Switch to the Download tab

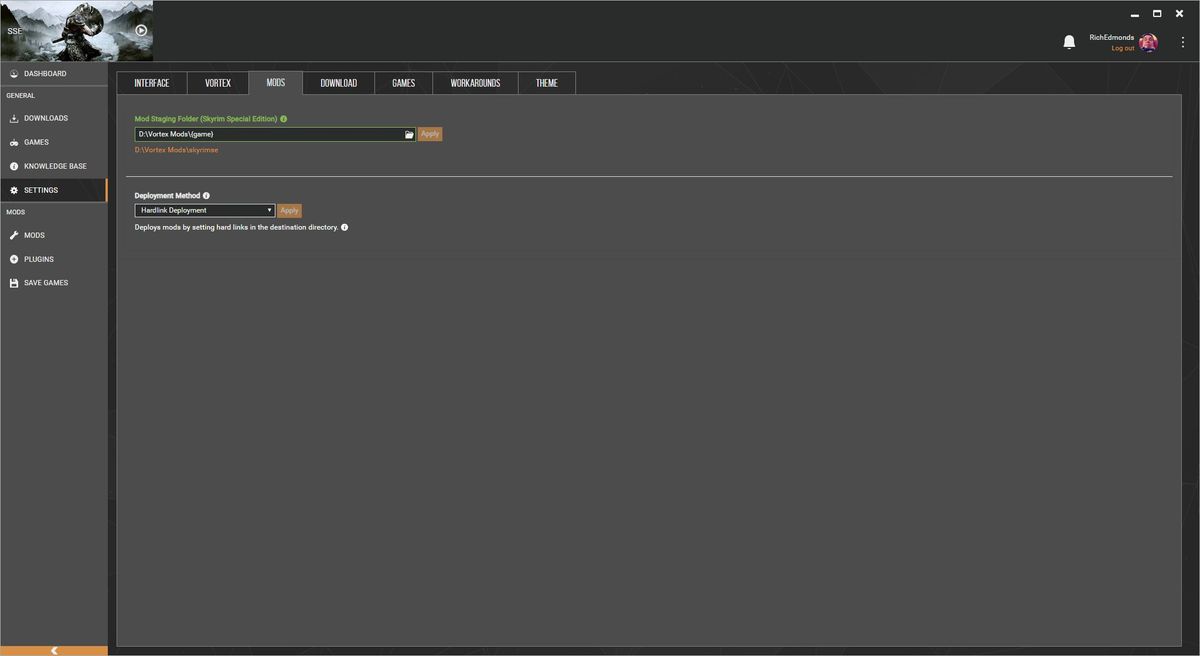(338, 83)
